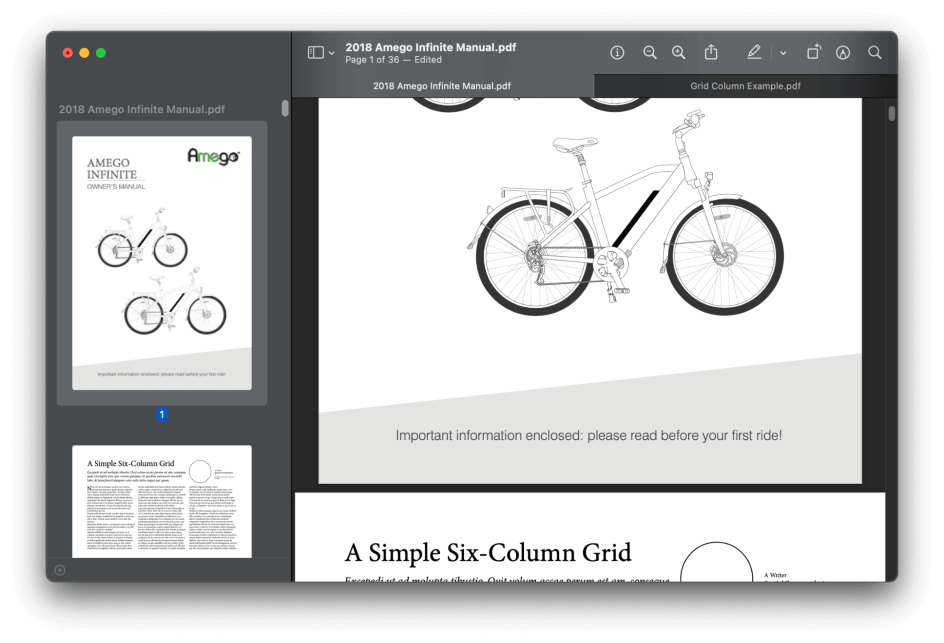Click the plus icon at the sidebar bottom
The image size is (944, 643).
coord(58,568)
